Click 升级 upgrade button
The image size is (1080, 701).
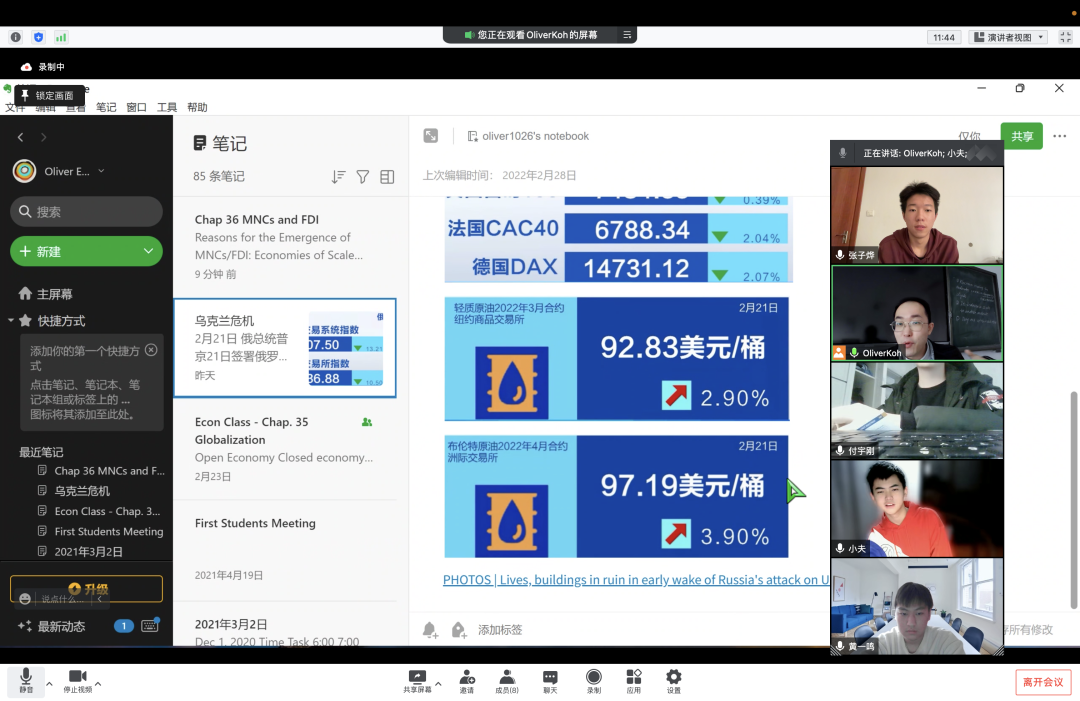coord(86,589)
